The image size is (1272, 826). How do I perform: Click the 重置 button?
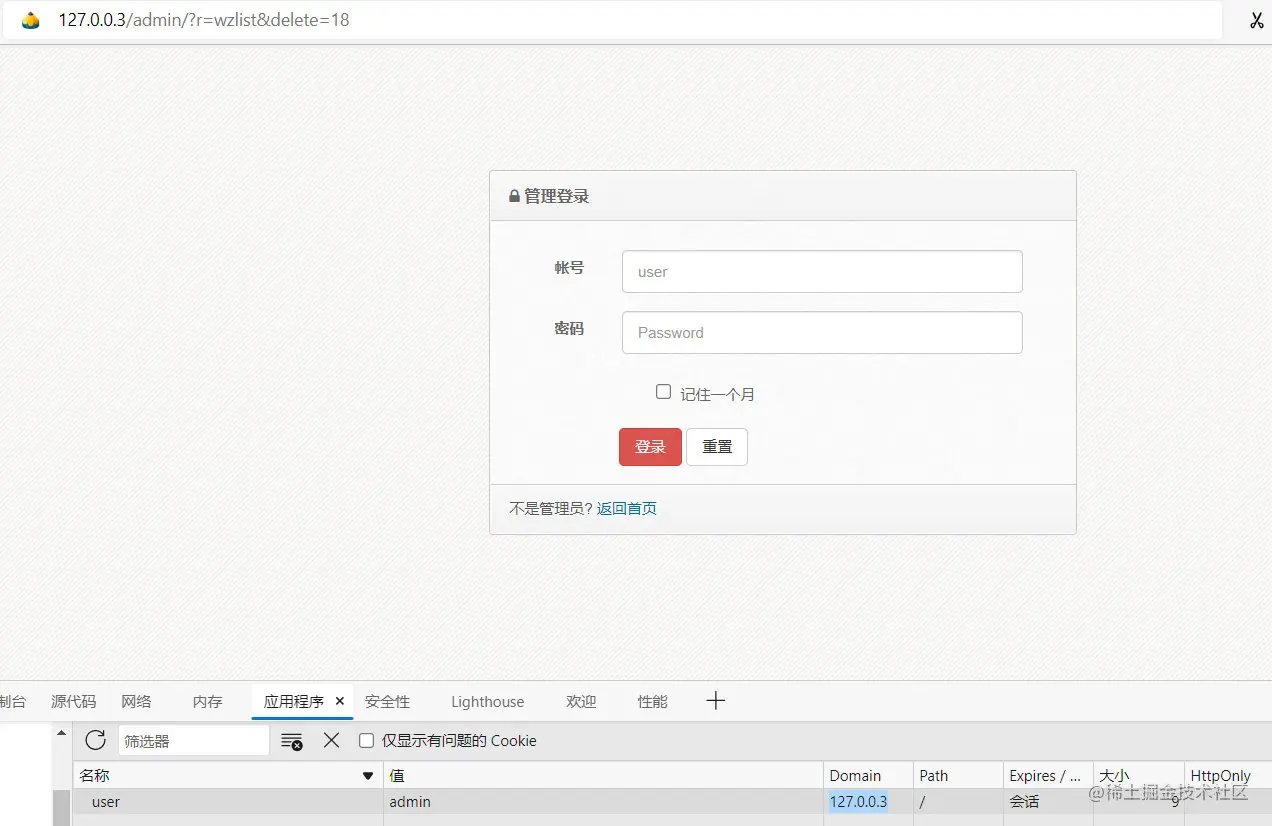tap(717, 447)
